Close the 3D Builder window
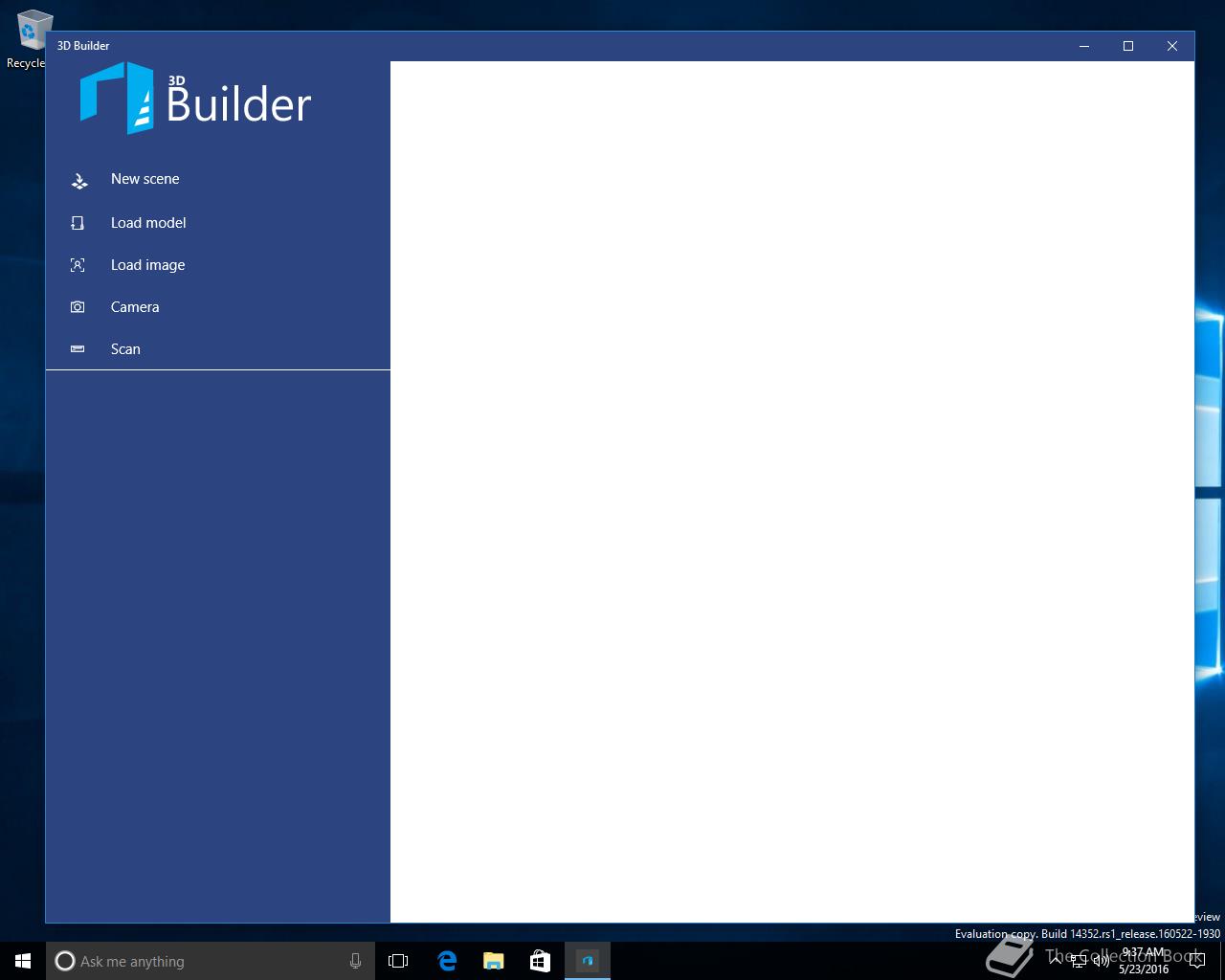The height and width of the screenshot is (980, 1225). tap(1172, 46)
